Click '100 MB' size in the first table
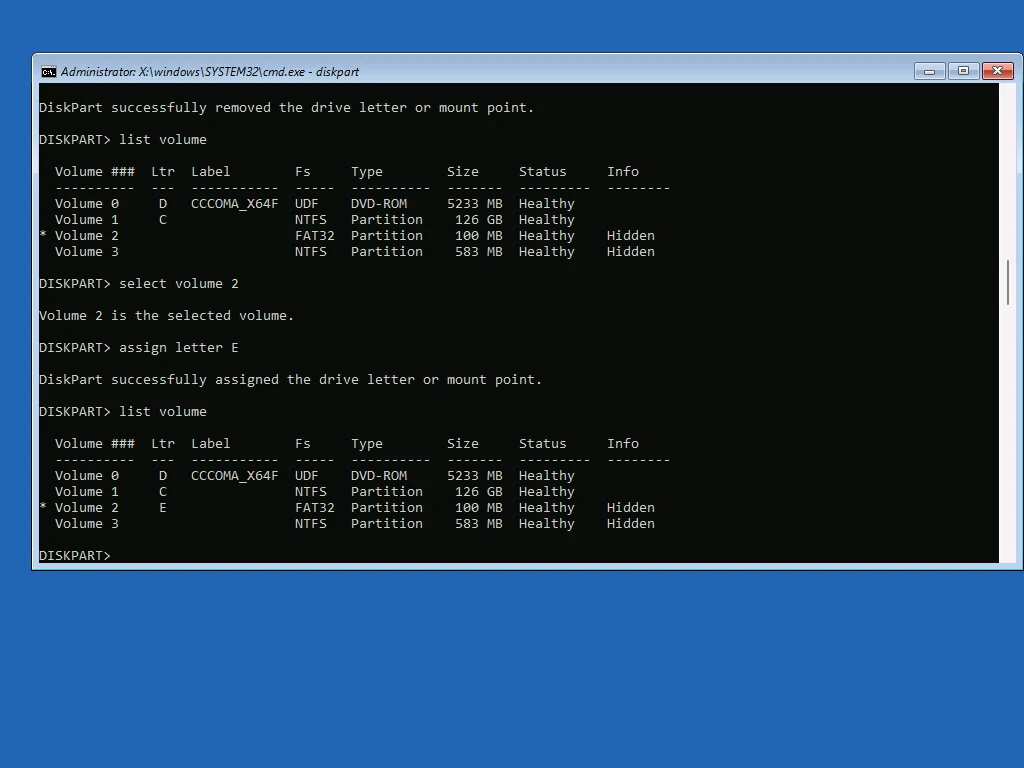Viewport: 1024px width, 768px height. 479,236
